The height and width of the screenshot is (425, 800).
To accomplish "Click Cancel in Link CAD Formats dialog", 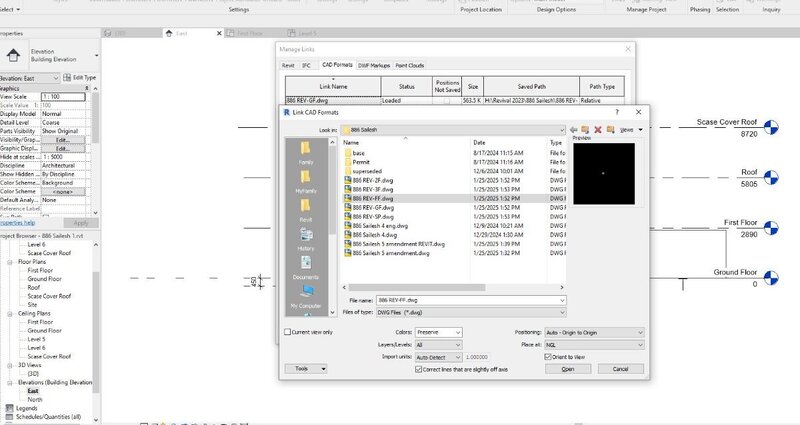I will [x=620, y=369].
